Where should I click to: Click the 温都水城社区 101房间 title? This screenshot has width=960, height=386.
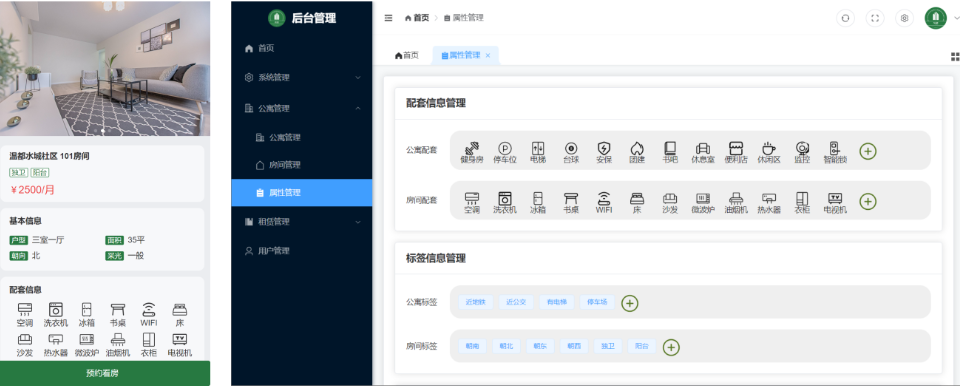[49, 156]
